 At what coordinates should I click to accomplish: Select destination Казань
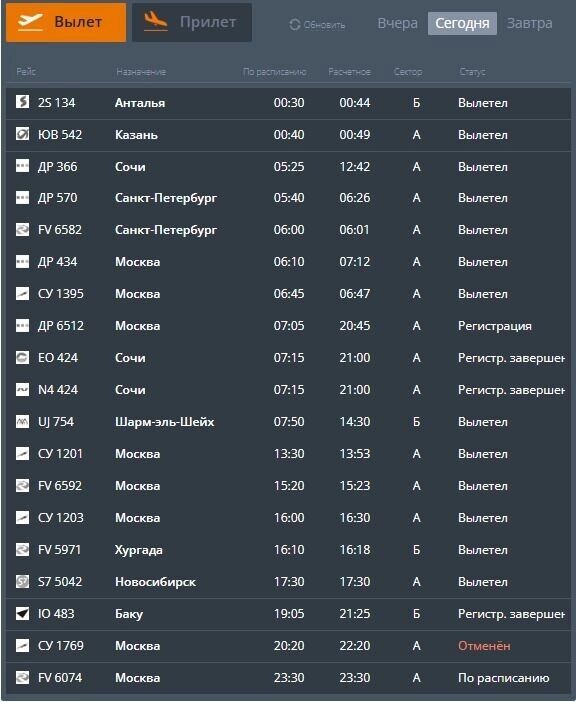[x=137, y=135]
